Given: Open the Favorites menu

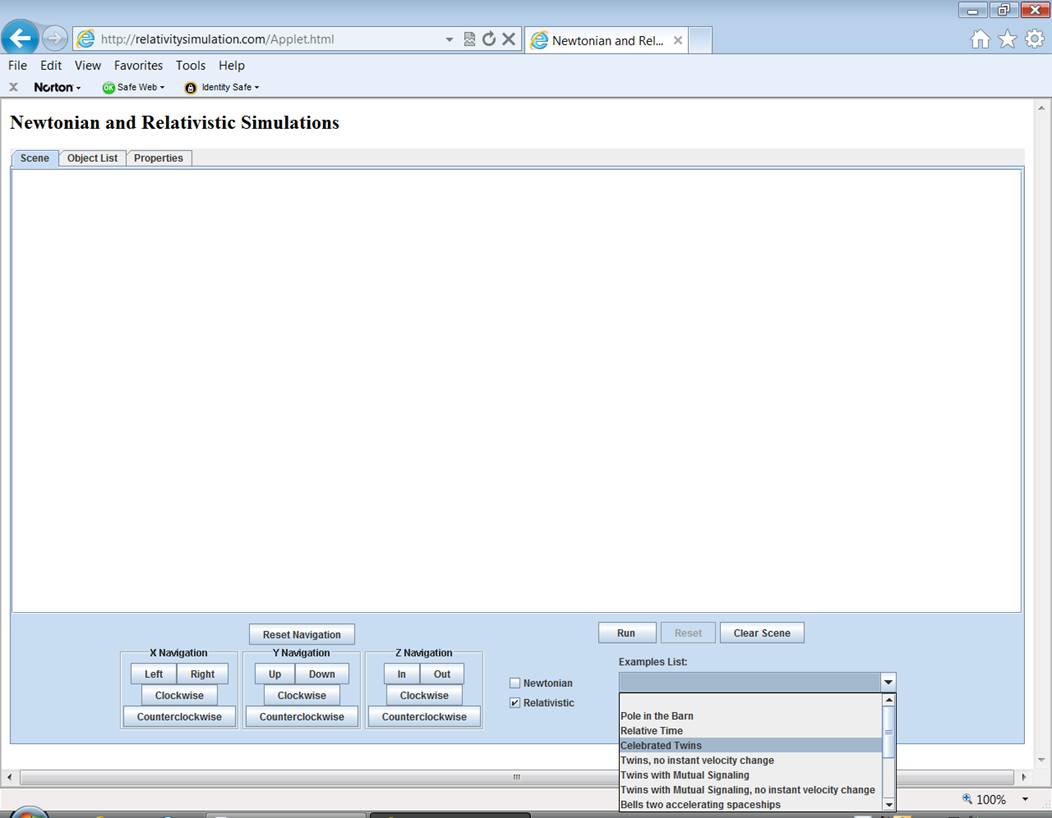Looking at the screenshot, I should tap(138, 65).
